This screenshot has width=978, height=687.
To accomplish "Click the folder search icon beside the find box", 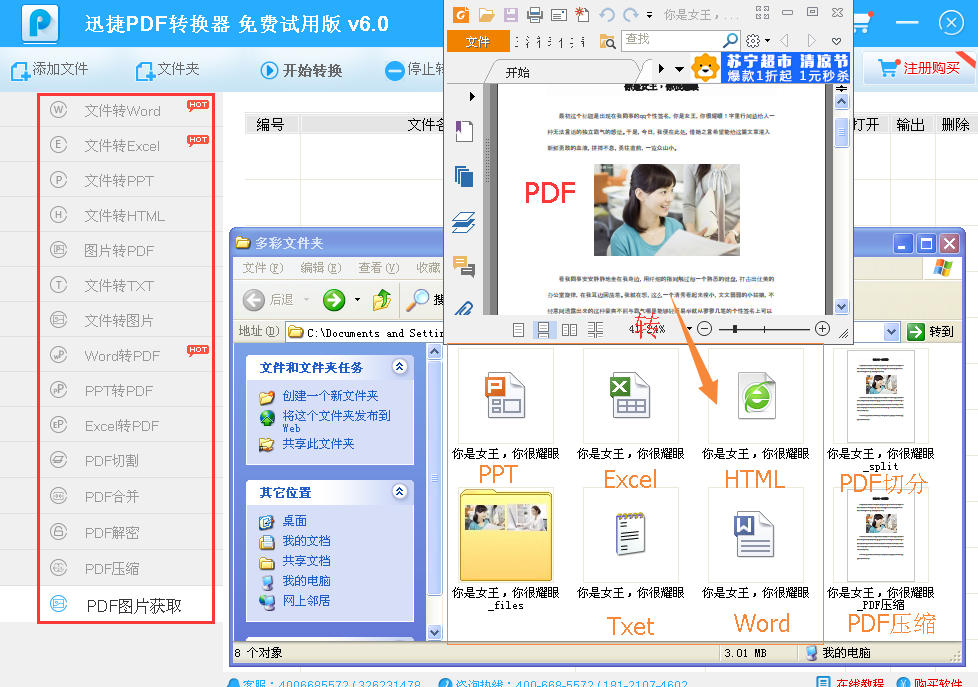I will 607,41.
